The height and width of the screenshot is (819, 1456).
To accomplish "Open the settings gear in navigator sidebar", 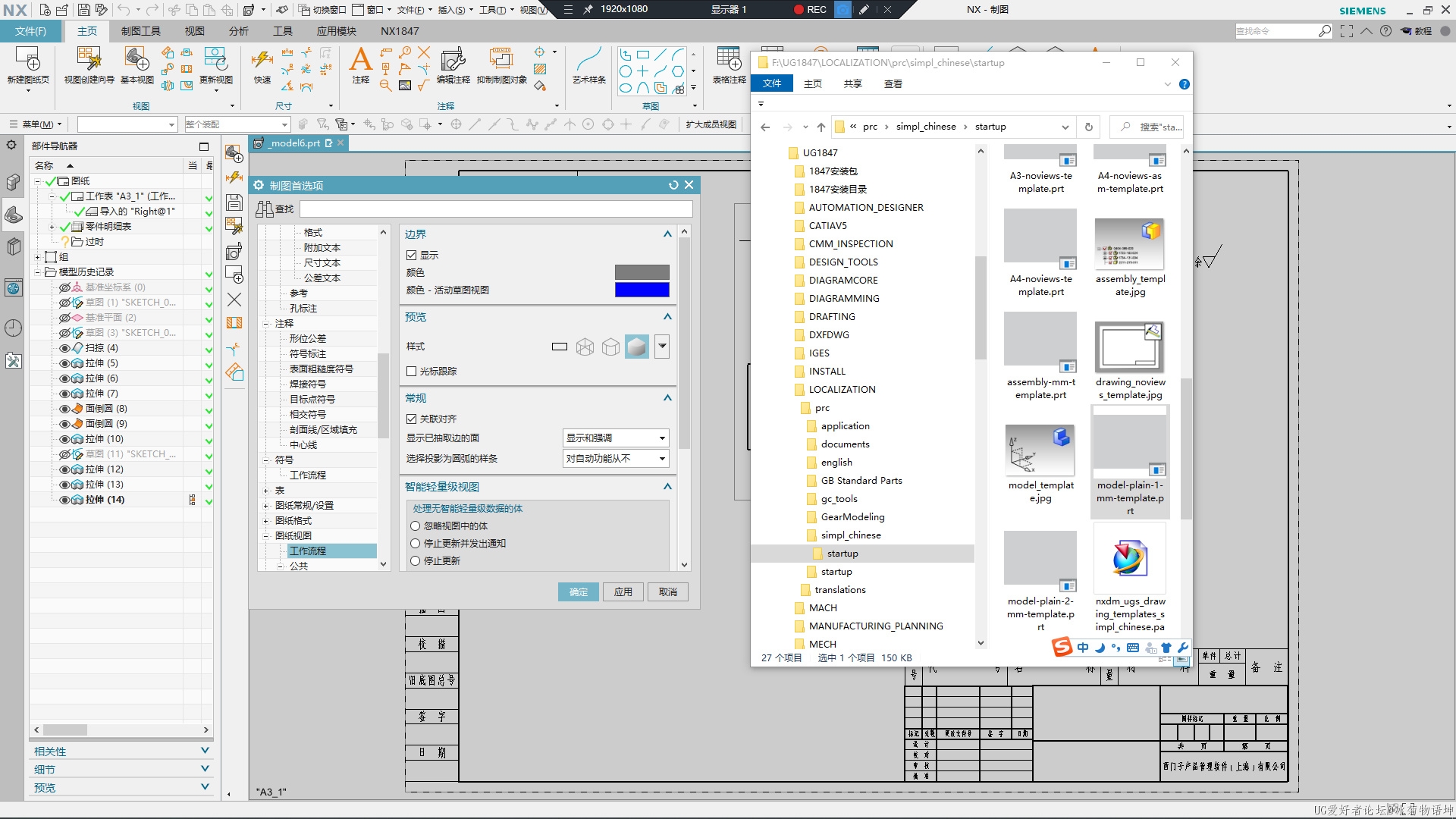I will pyautogui.click(x=11, y=144).
